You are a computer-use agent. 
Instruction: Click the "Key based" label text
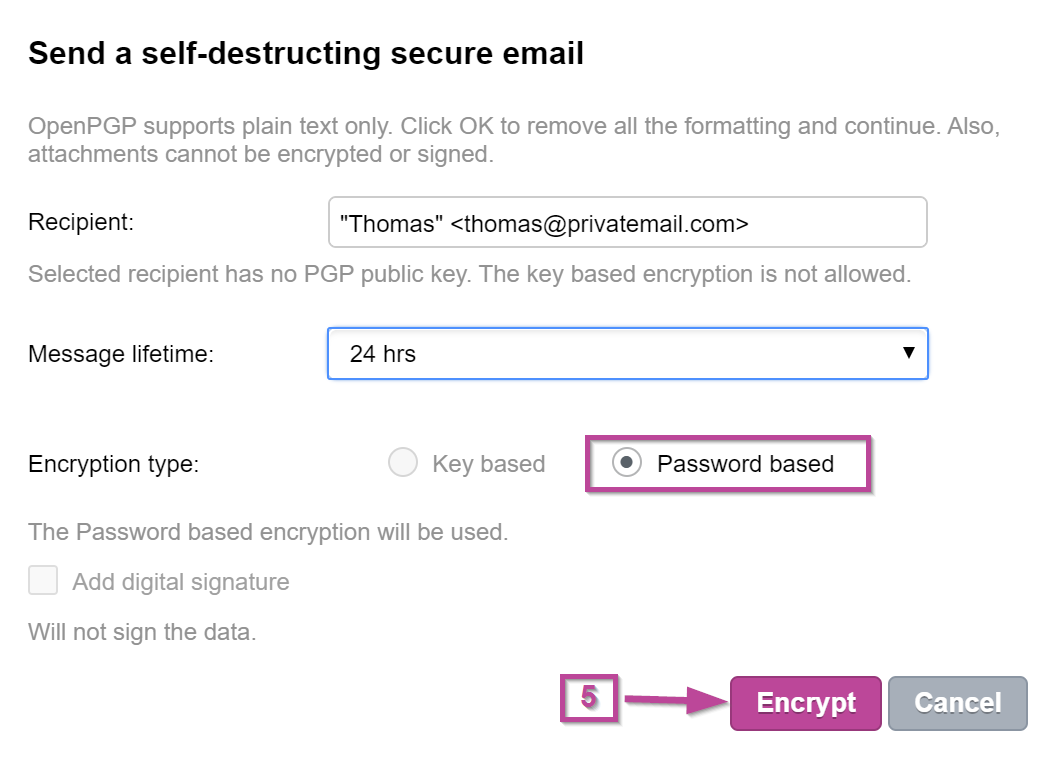coord(488,464)
